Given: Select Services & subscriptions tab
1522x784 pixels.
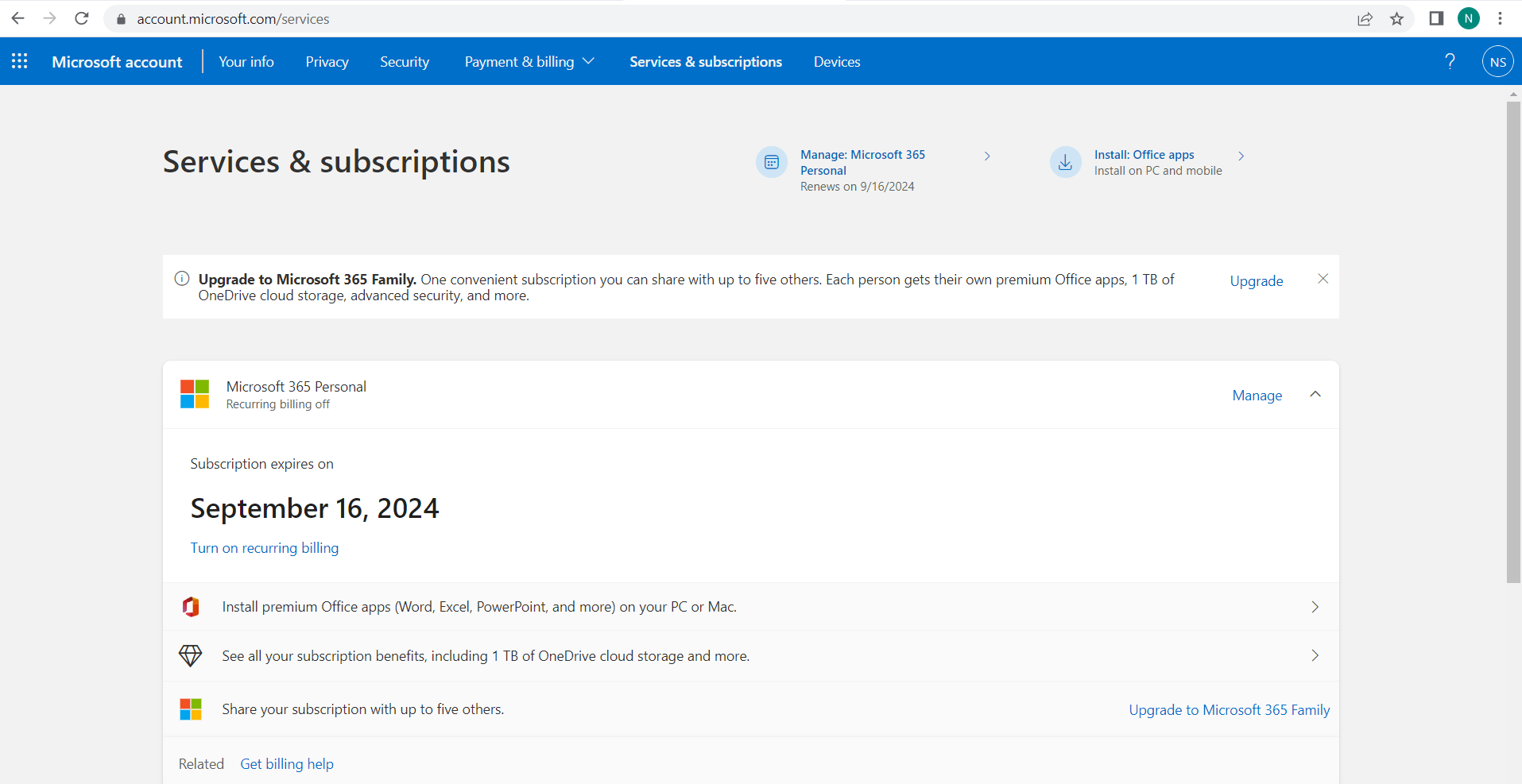Looking at the screenshot, I should click(706, 61).
